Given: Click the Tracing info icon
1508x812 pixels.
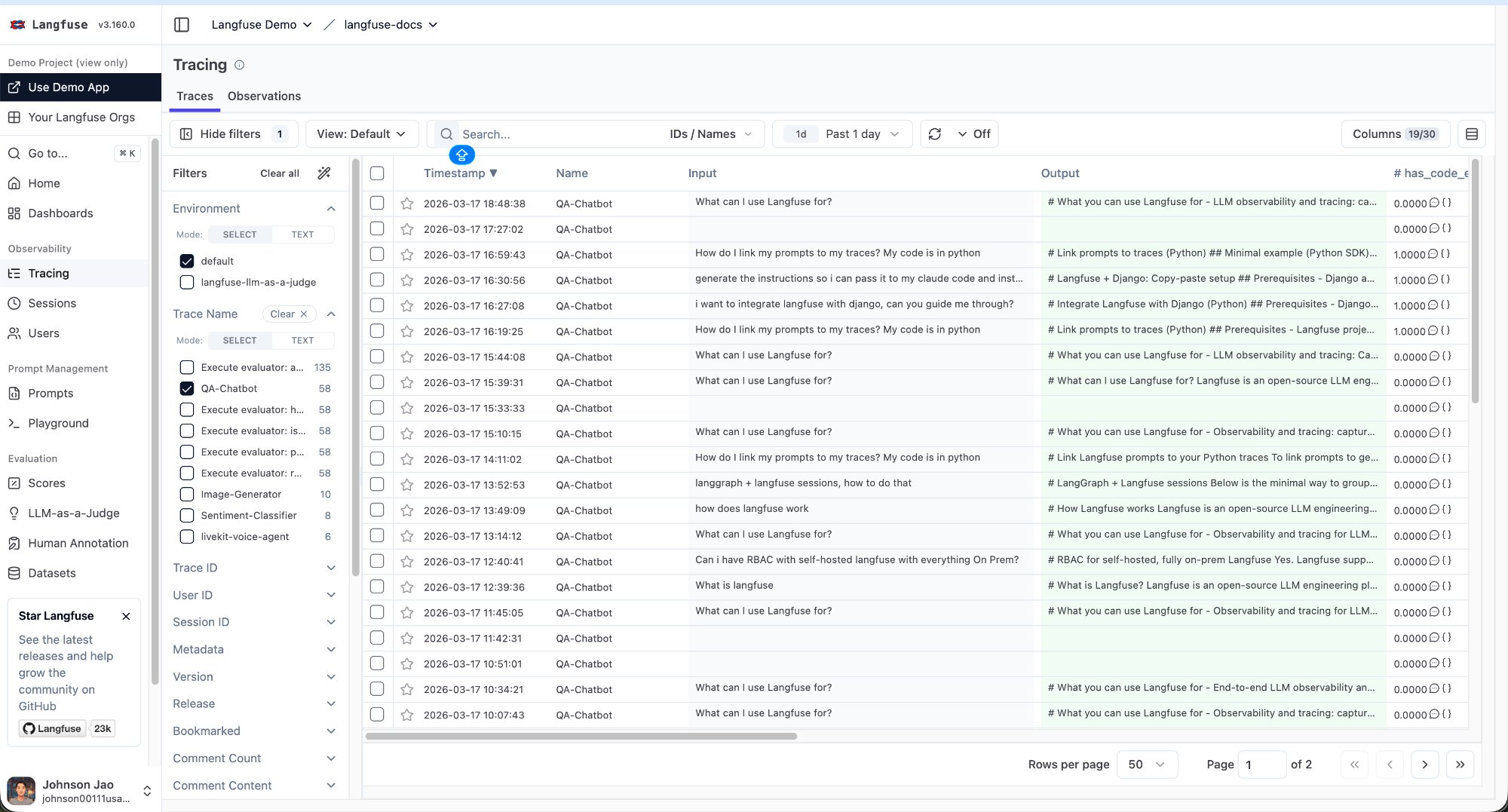Looking at the screenshot, I should [240, 66].
